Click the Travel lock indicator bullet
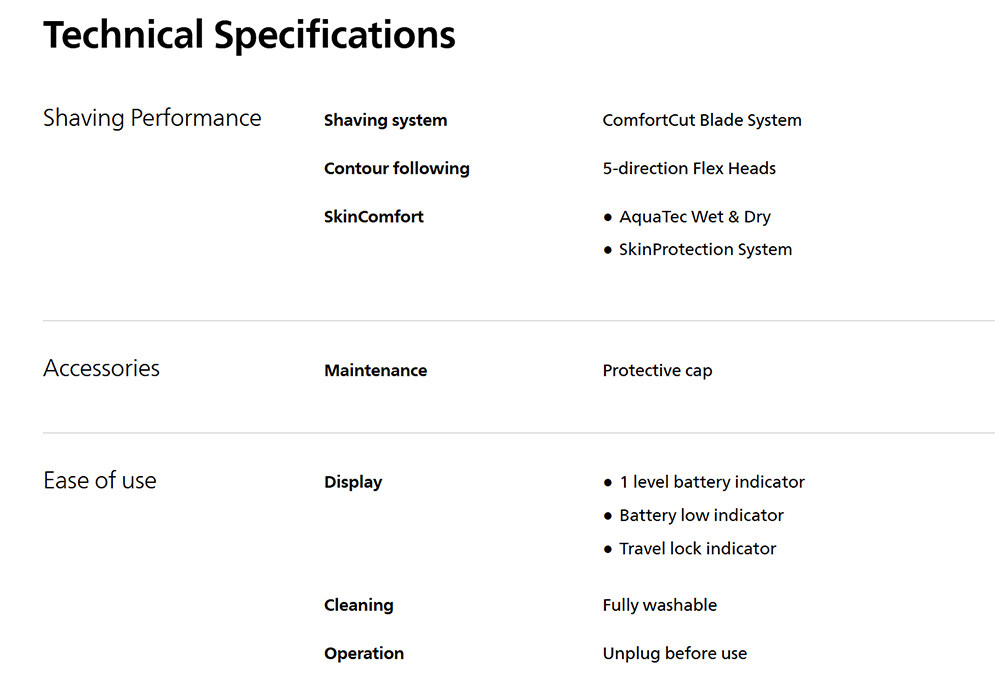Viewport: 995px width, 680px height. click(697, 548)
